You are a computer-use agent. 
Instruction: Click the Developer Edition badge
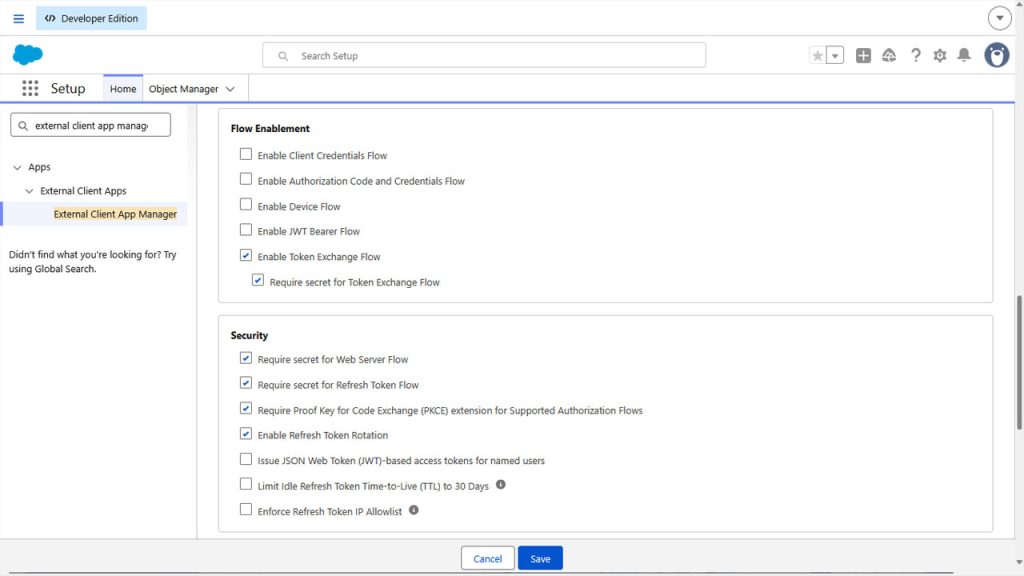point(91,18)
